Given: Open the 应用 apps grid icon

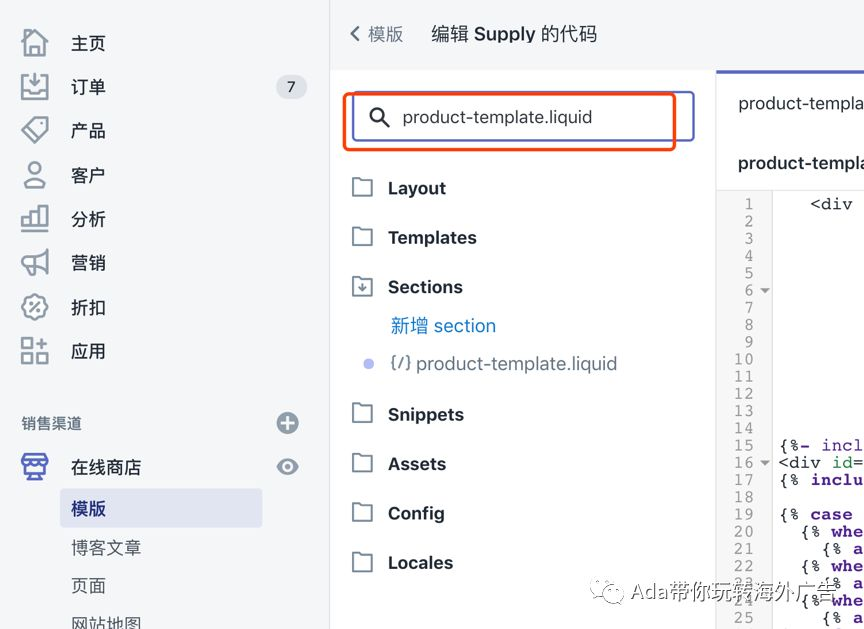Looking at the screenshot, I should point(35,351).
